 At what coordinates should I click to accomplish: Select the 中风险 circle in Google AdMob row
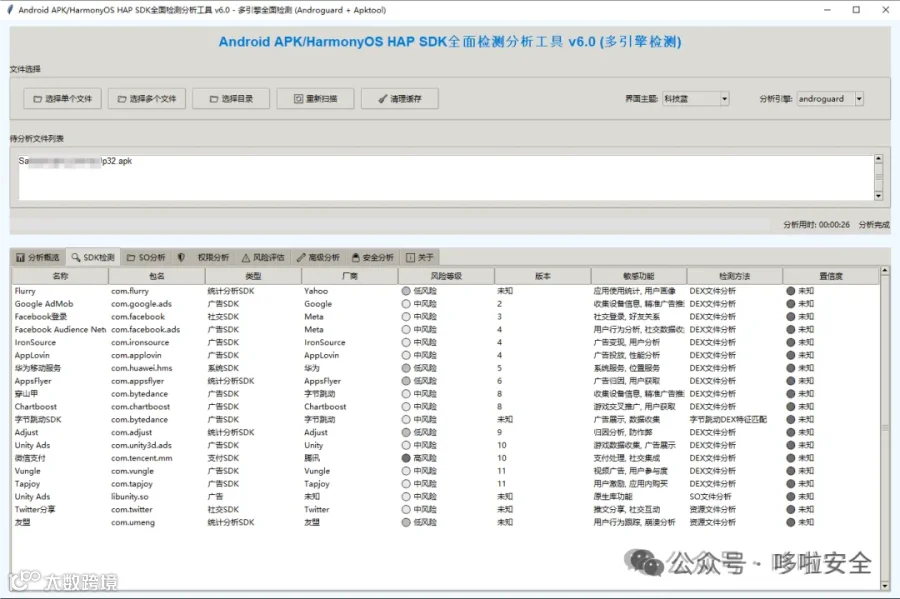pyautogui.click(x=406, y=304)
